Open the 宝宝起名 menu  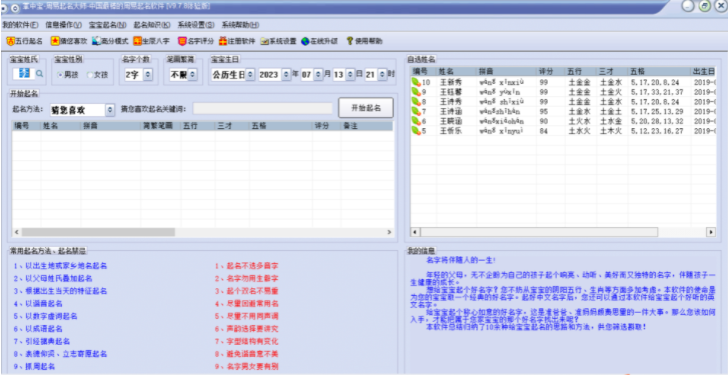107,25
